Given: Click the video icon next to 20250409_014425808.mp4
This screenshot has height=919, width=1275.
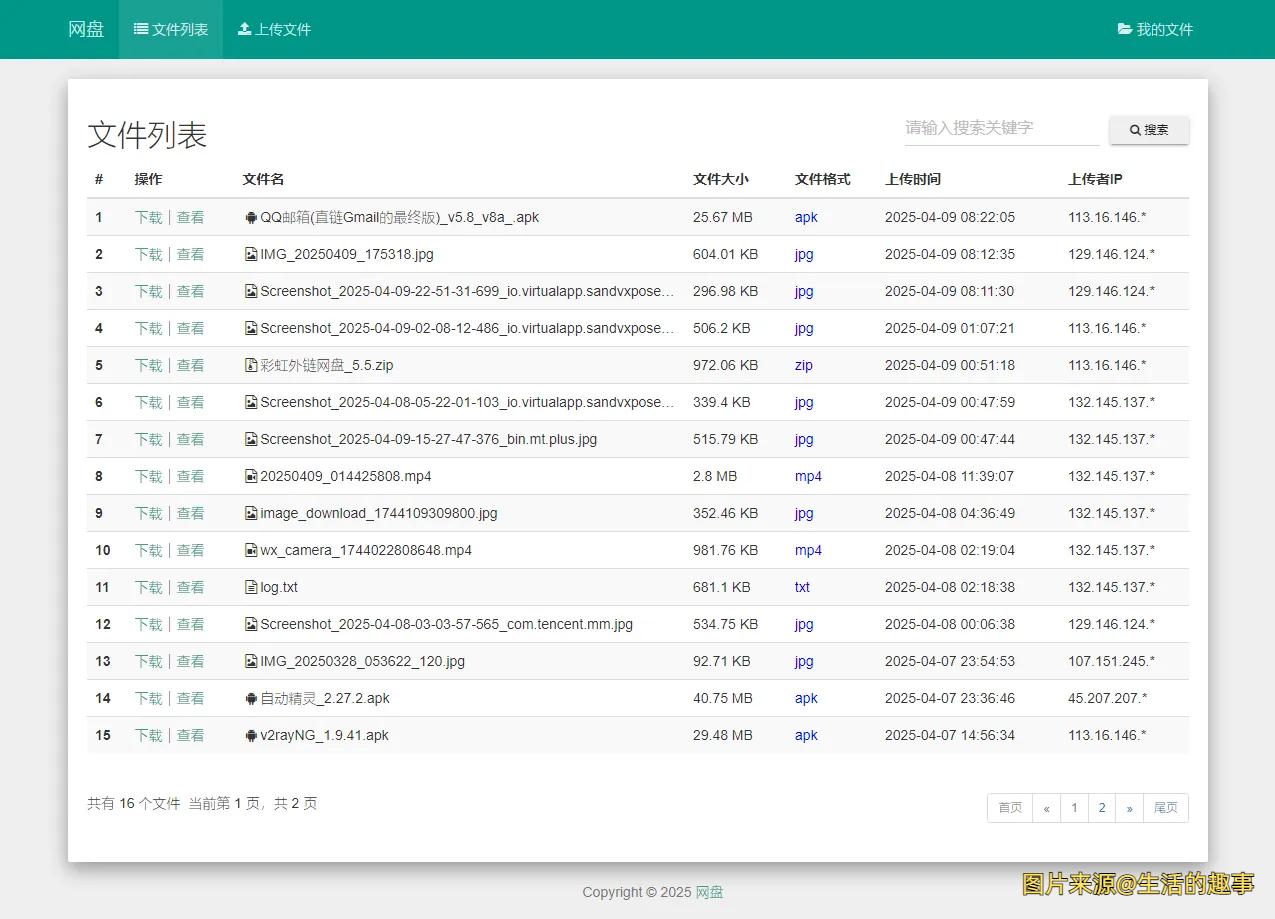Looking at the screenshot, I should (251, 476).
